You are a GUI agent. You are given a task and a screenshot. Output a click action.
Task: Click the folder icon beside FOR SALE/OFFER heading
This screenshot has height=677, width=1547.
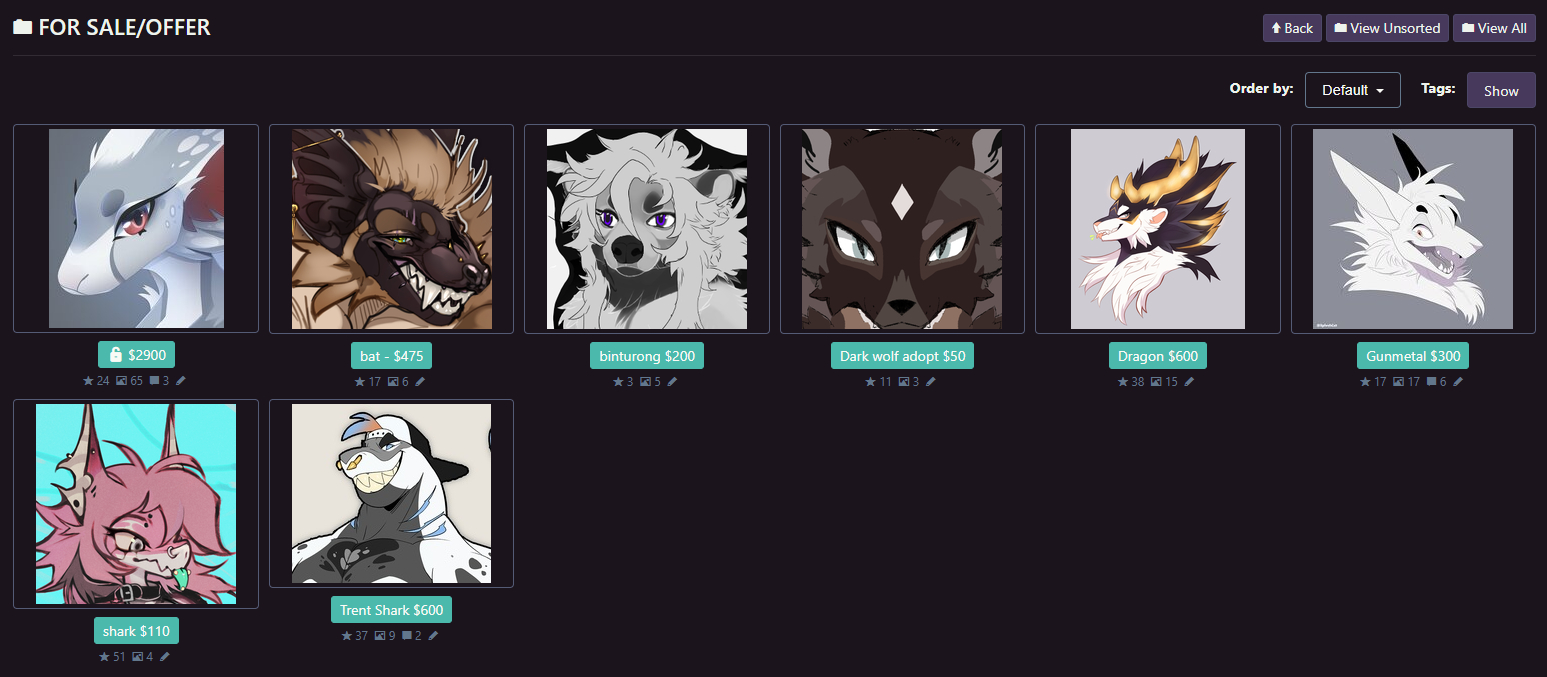tap(22, 28)
